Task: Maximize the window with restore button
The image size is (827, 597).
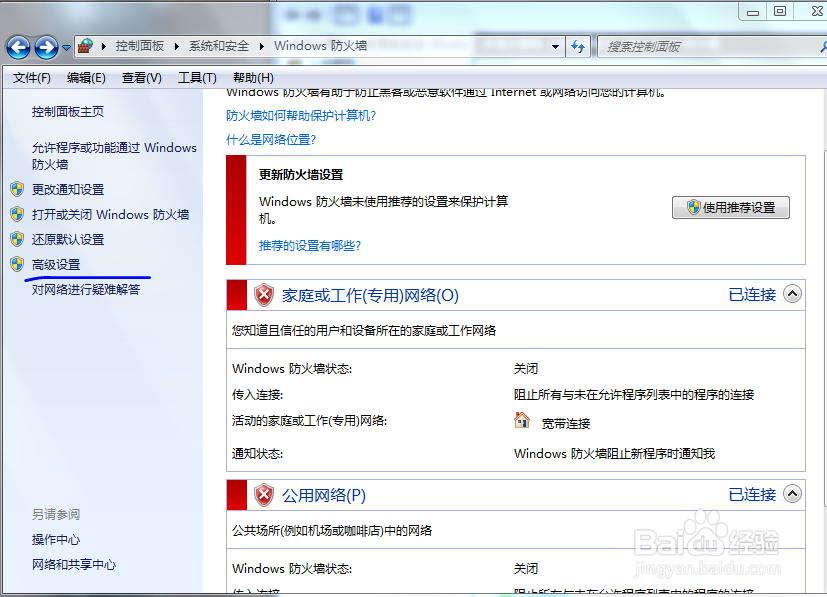Action: (x=780, y=11)
